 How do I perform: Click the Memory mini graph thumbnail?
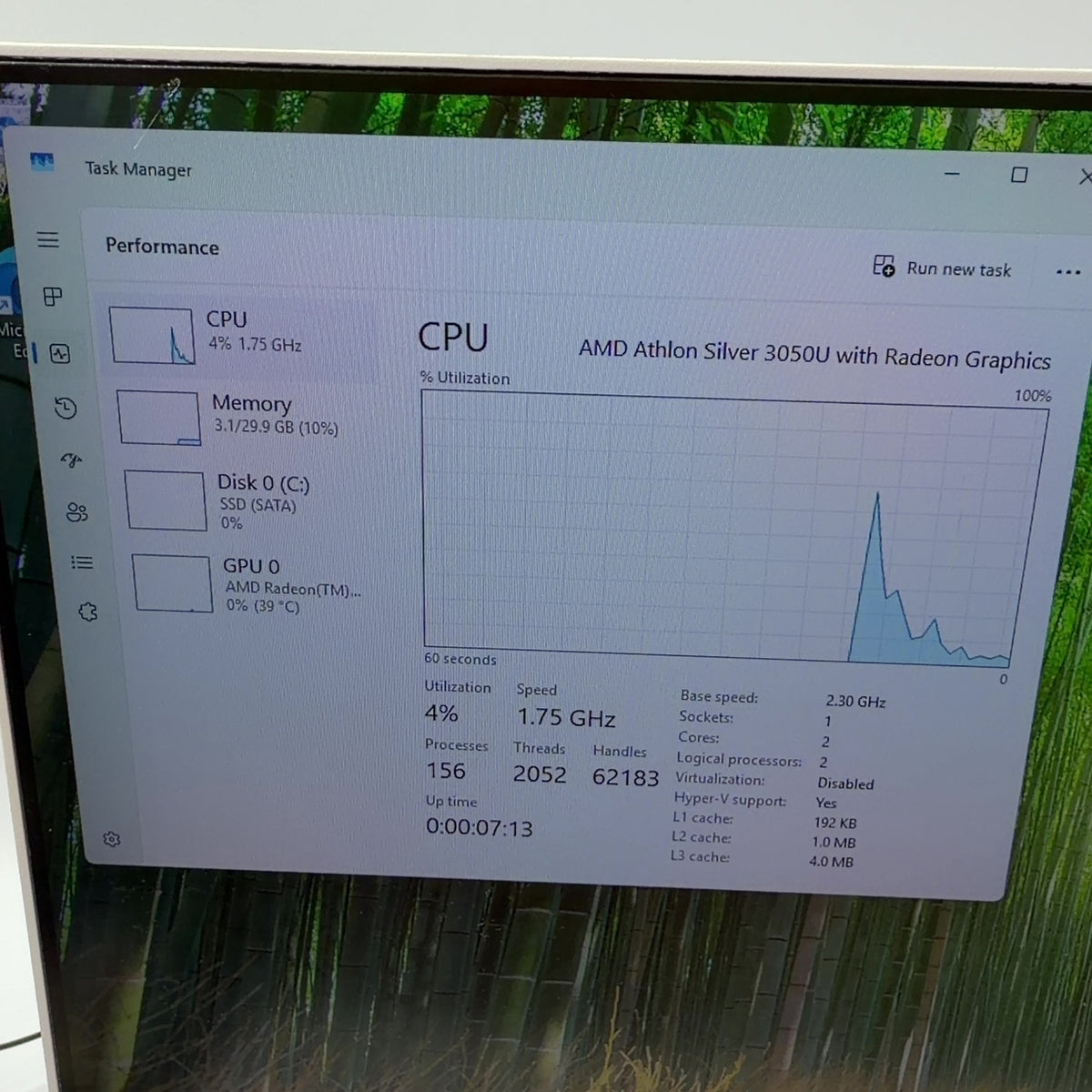(x=158, y=418)
